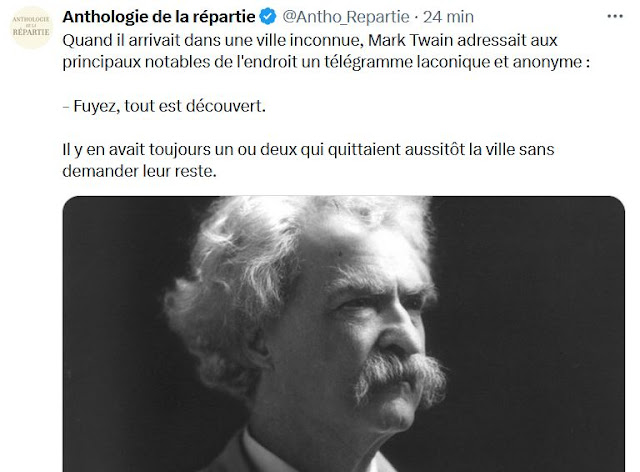Click the phrase "demander leur reste."
This screenshot has width=640, height=472.
click(x=139, y=171)
